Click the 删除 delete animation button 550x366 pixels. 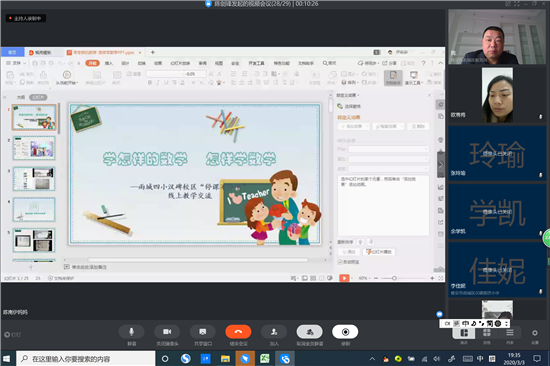coord(418,126)
